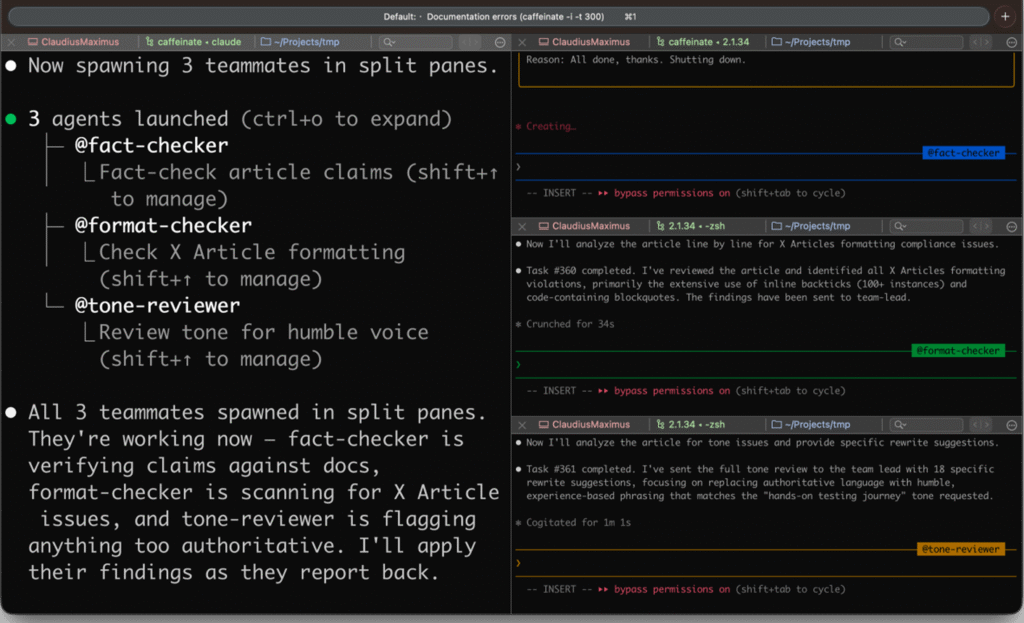Click the back arrow in the format-checker pane title bar
This screenshot has height=623, width=1024.
click(x=977, y=226)
